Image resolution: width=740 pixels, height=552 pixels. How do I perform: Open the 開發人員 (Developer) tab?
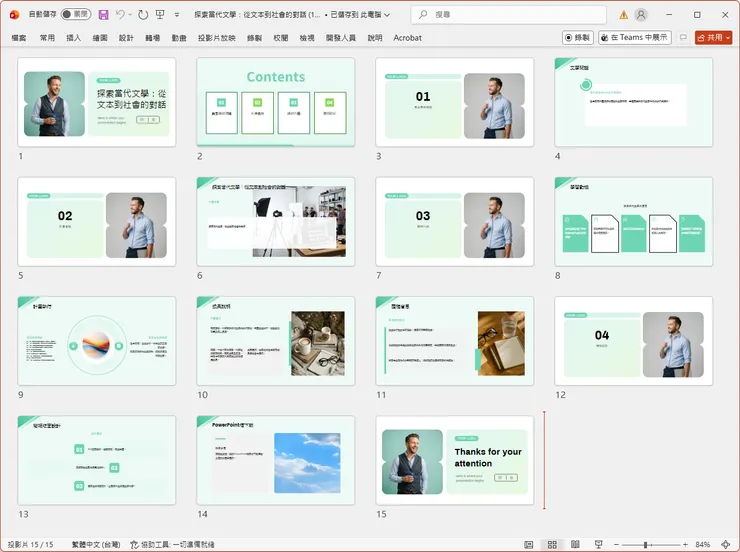[341, 38]
